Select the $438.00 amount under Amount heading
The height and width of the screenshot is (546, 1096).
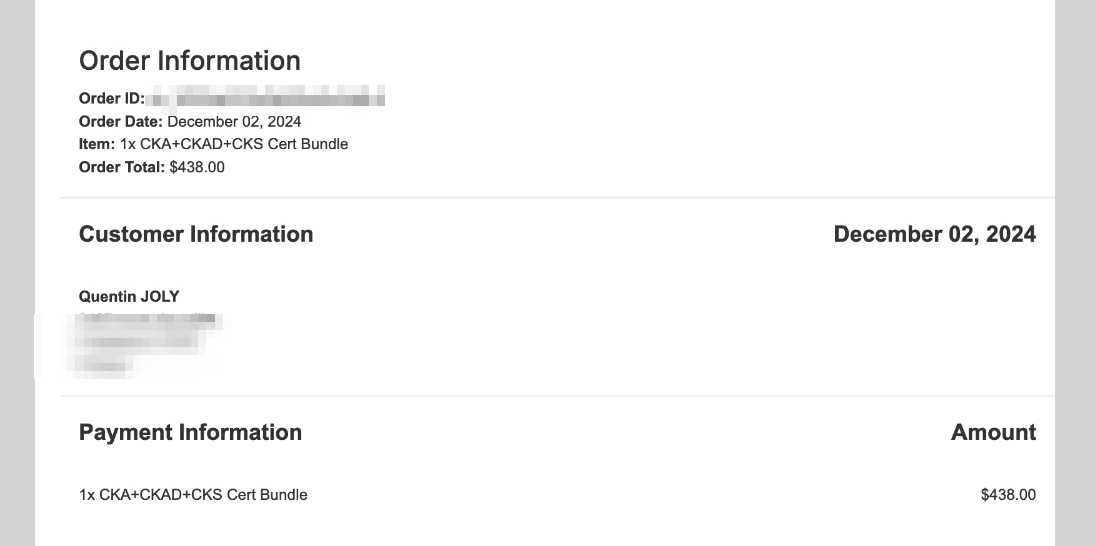click(1008, 494)
